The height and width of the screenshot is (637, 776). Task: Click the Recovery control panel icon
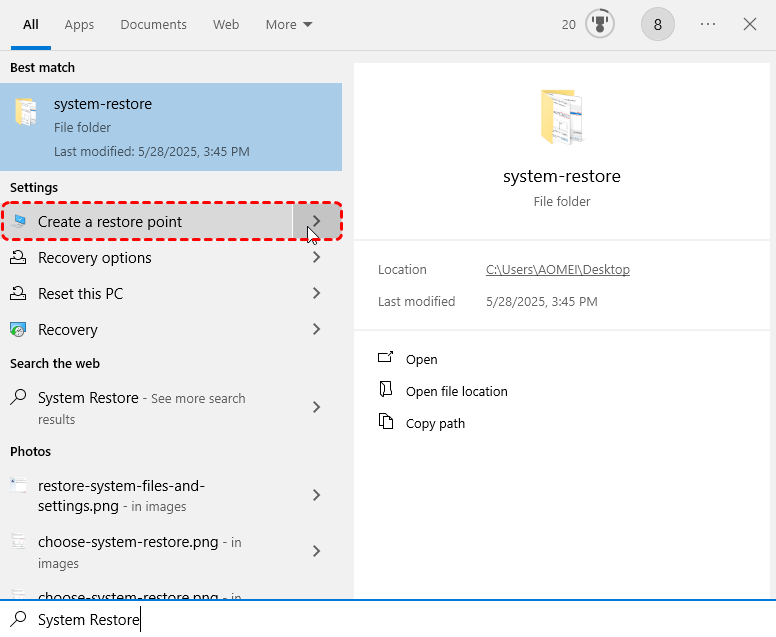coord(18,329)
